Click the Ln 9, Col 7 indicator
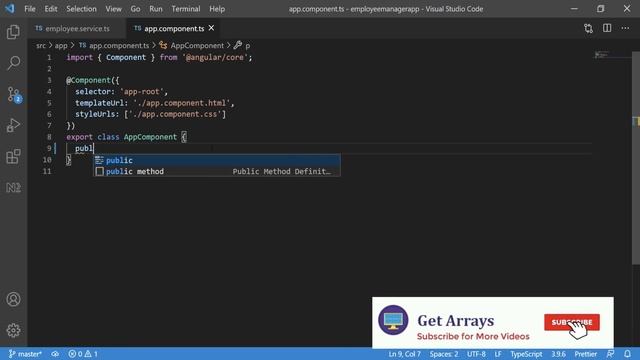640x360 pixels. click(x=404, y=354)
